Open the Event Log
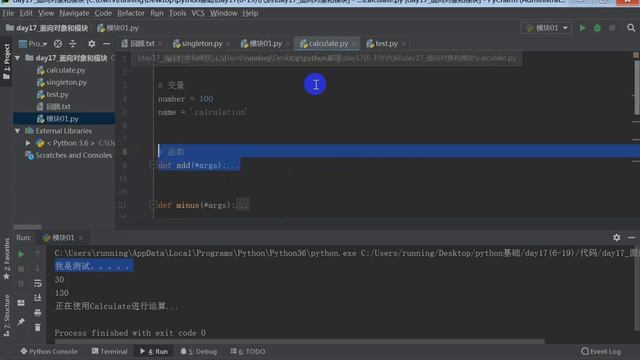The height and width of the screenshot is (360, 640). pos(601,351)
